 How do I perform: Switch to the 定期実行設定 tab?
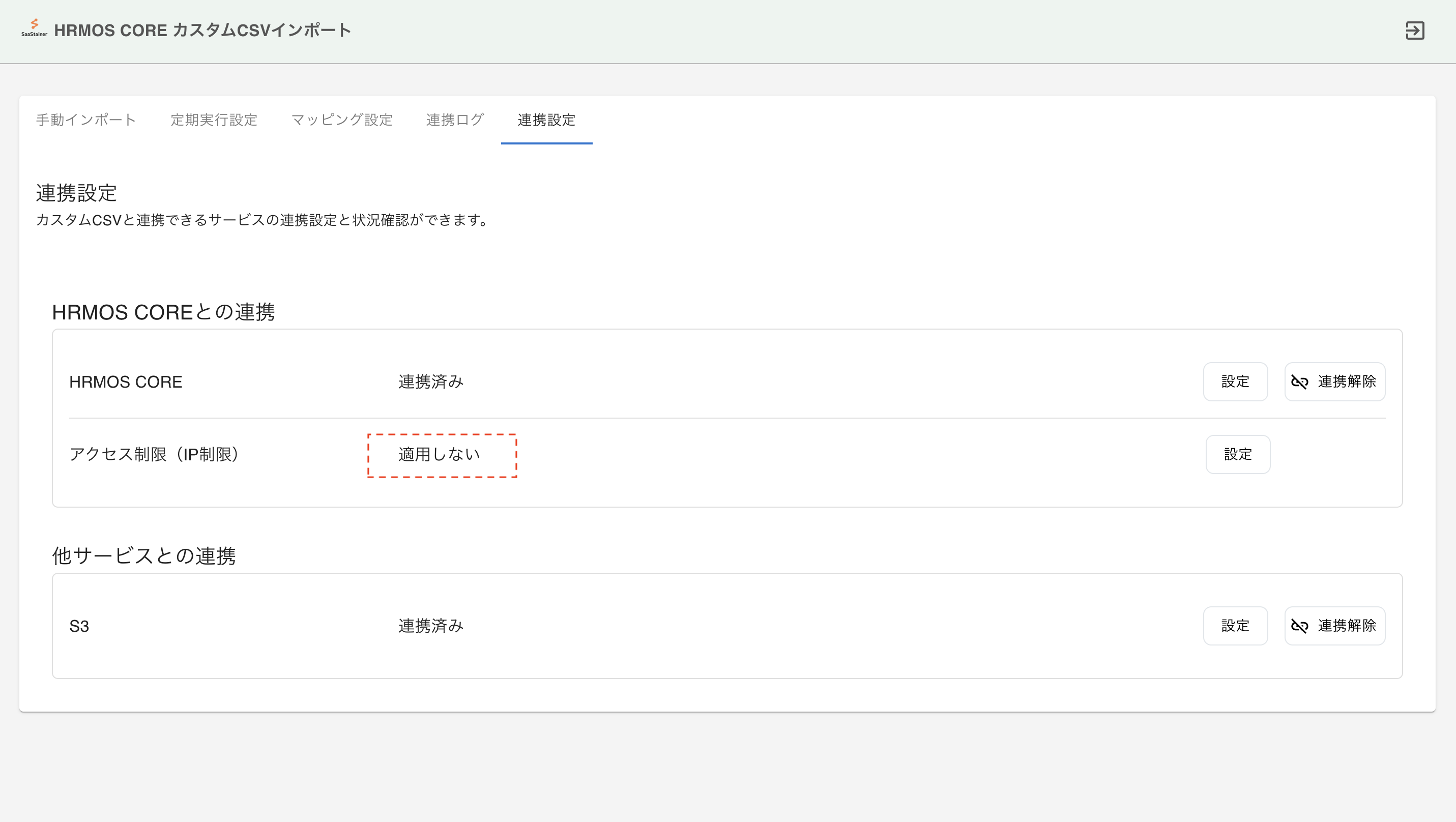coord(214,120)
